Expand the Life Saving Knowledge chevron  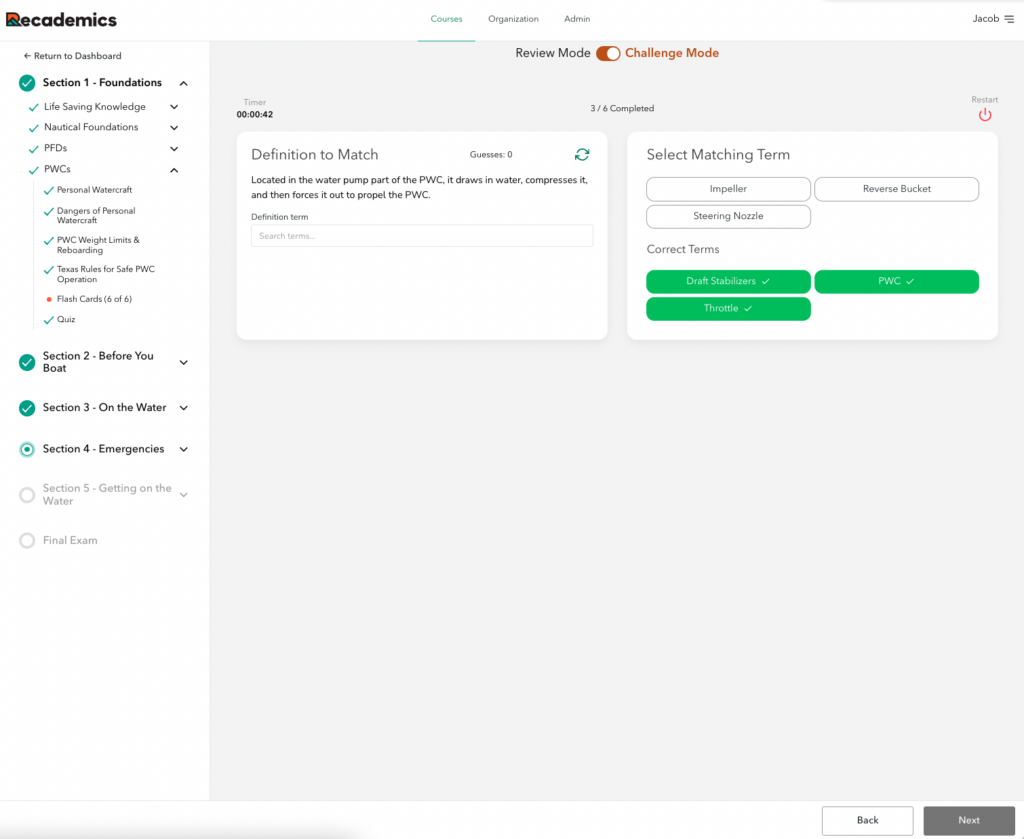click(174, 107)
